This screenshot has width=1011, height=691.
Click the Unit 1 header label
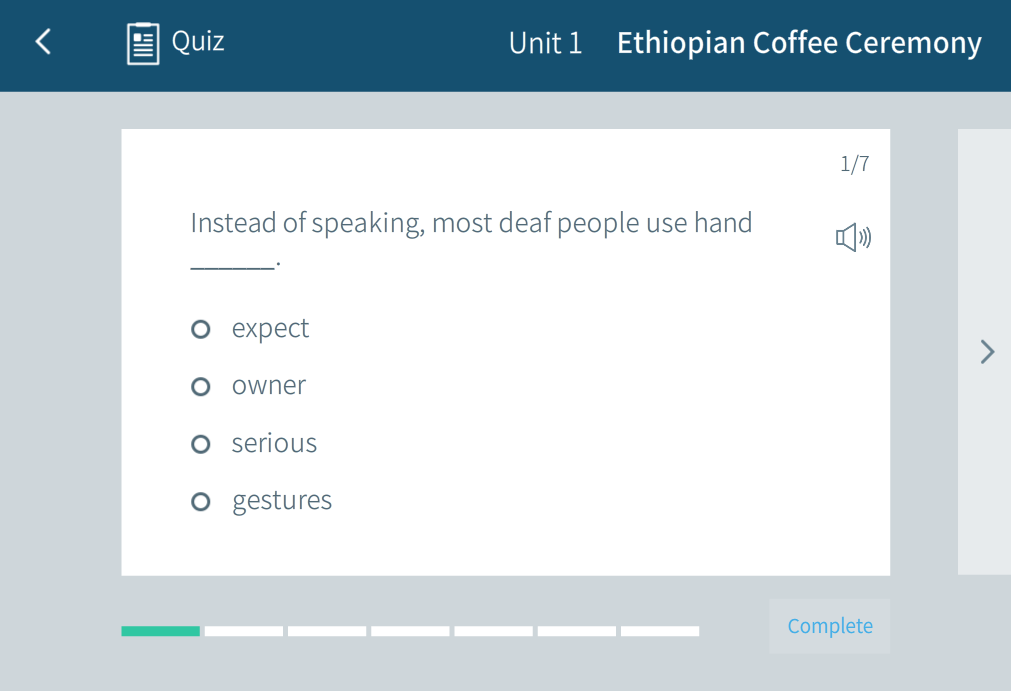(545, 43)
